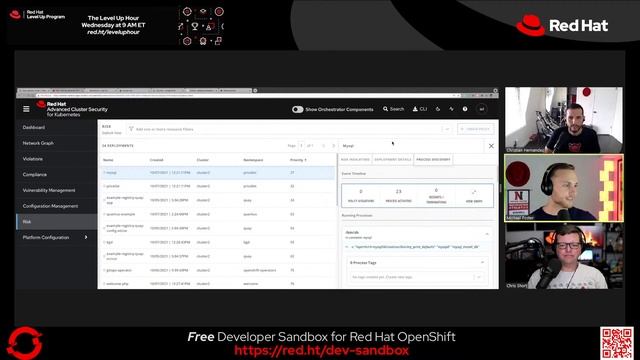Collapse the running process card chevron
Screen dimensions: 640x360
487,234
